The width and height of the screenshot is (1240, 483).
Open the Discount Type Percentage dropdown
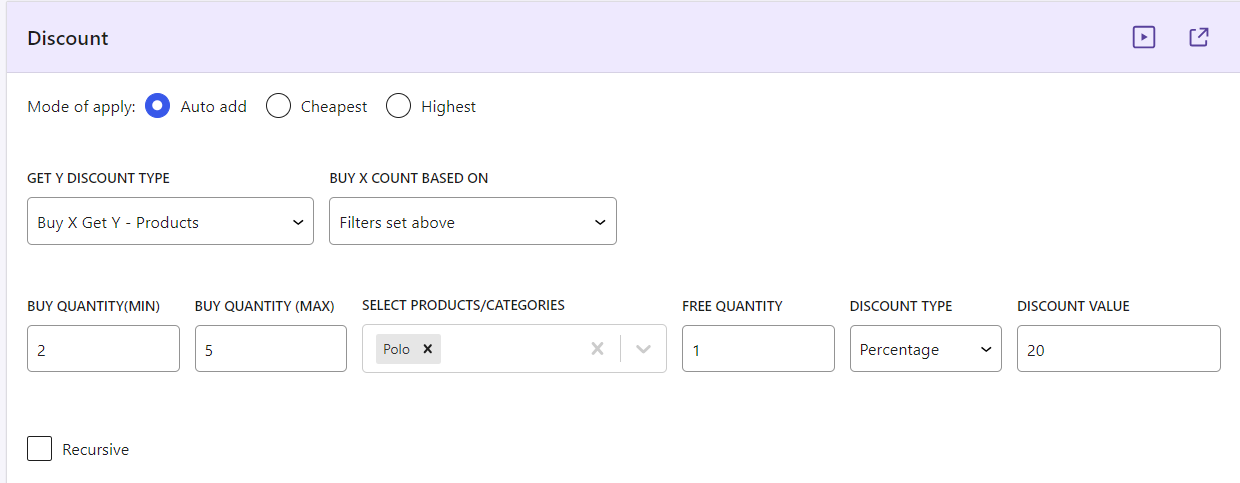click(x=926, y=349)
